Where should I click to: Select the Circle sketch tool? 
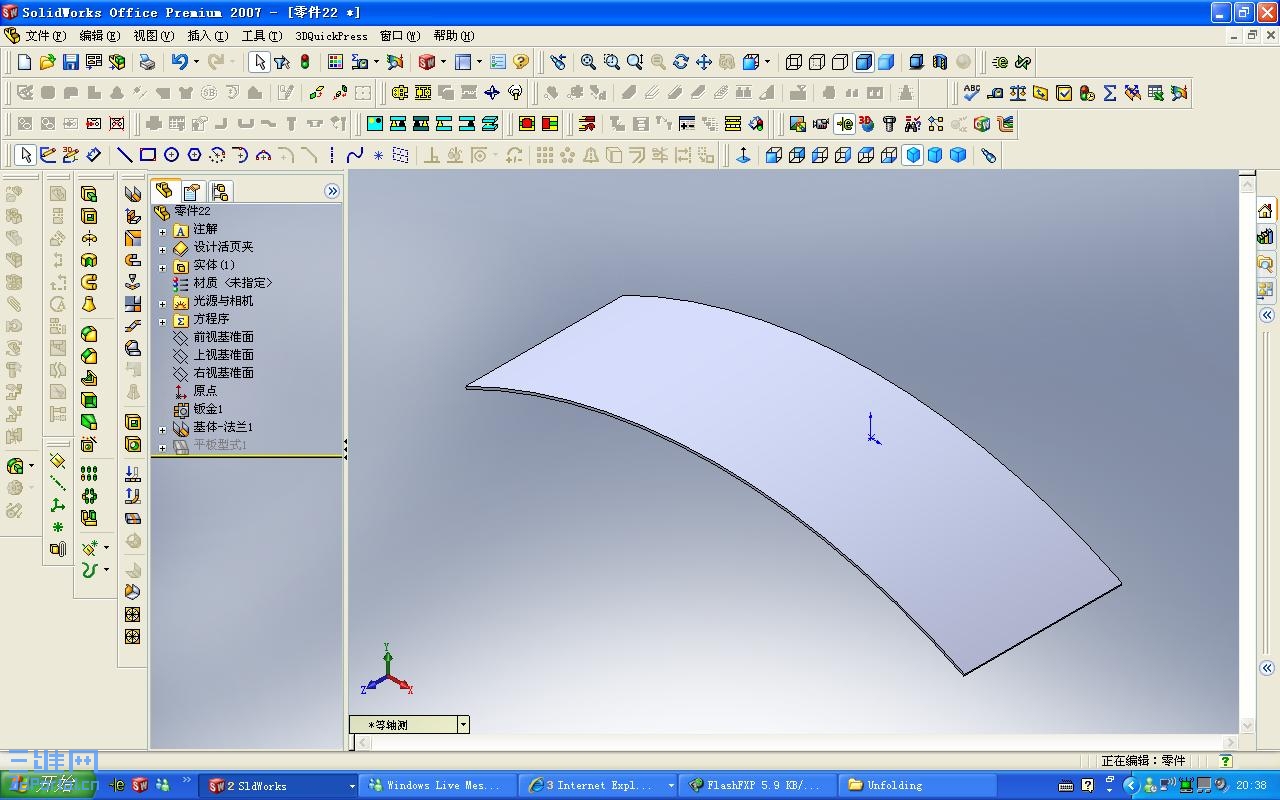[x=171, y=155]
